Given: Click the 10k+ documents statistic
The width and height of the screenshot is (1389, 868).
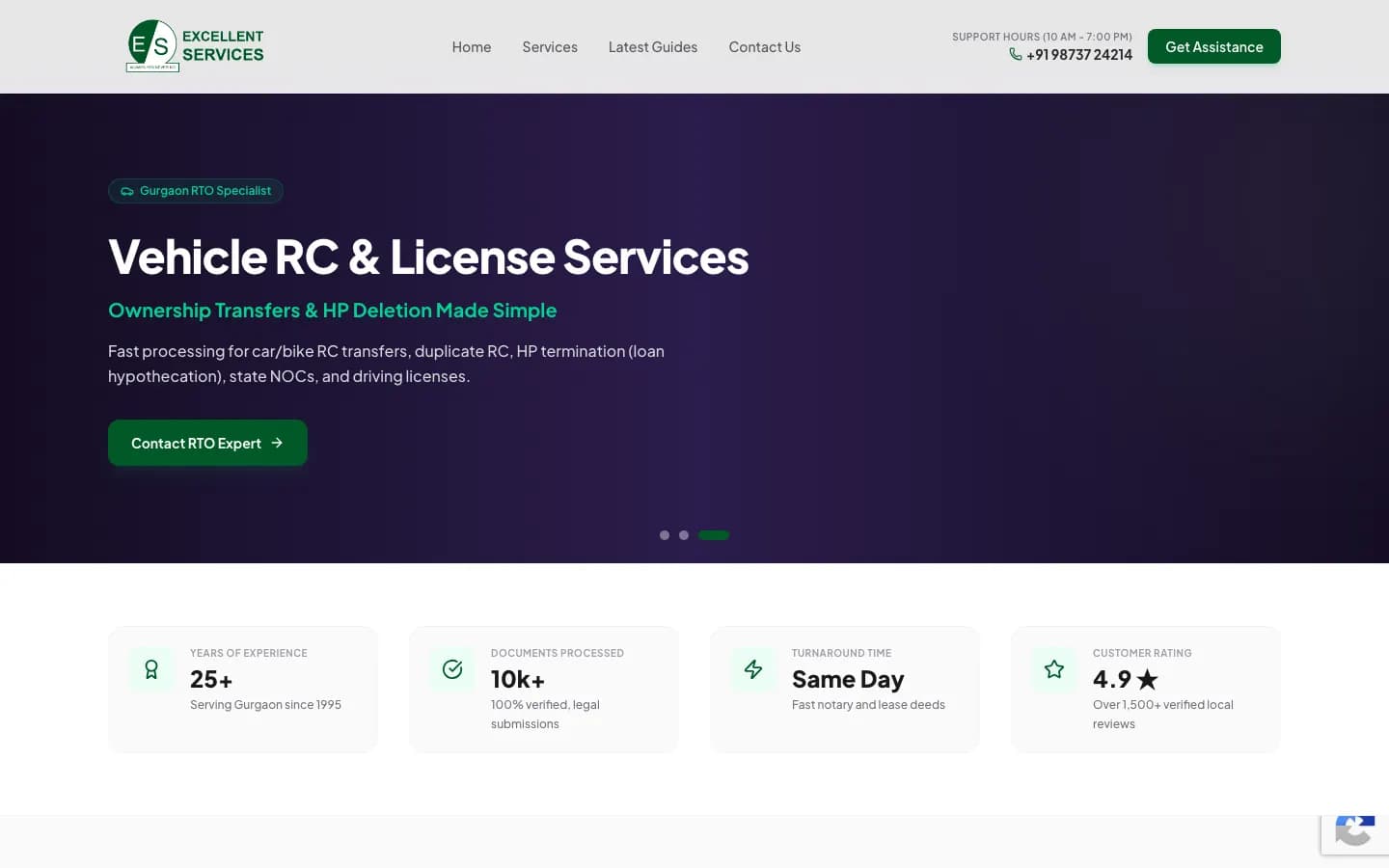Looking at the screenshot, I should point(518,680).
